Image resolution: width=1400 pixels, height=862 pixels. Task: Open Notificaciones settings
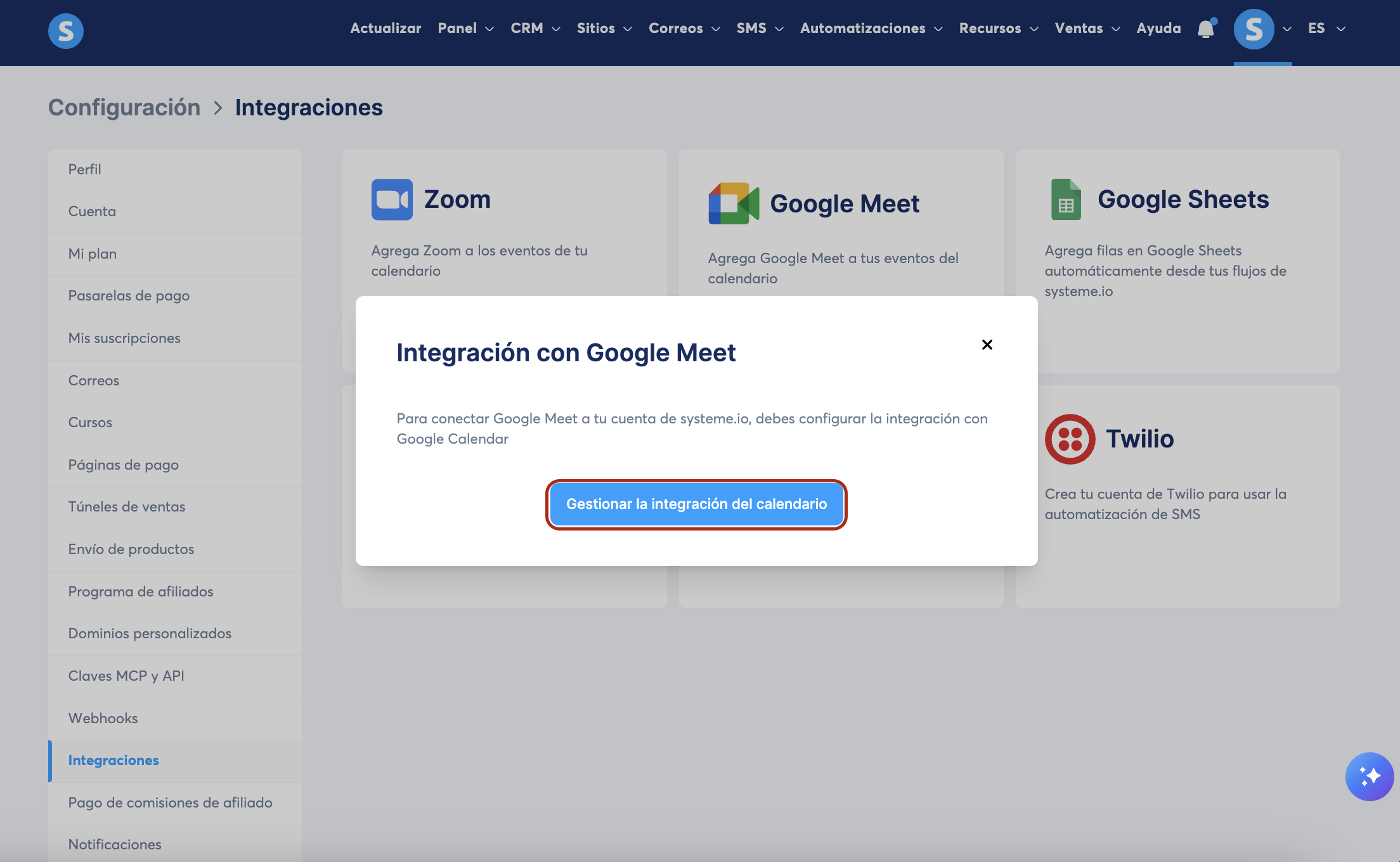click(175, 845)
